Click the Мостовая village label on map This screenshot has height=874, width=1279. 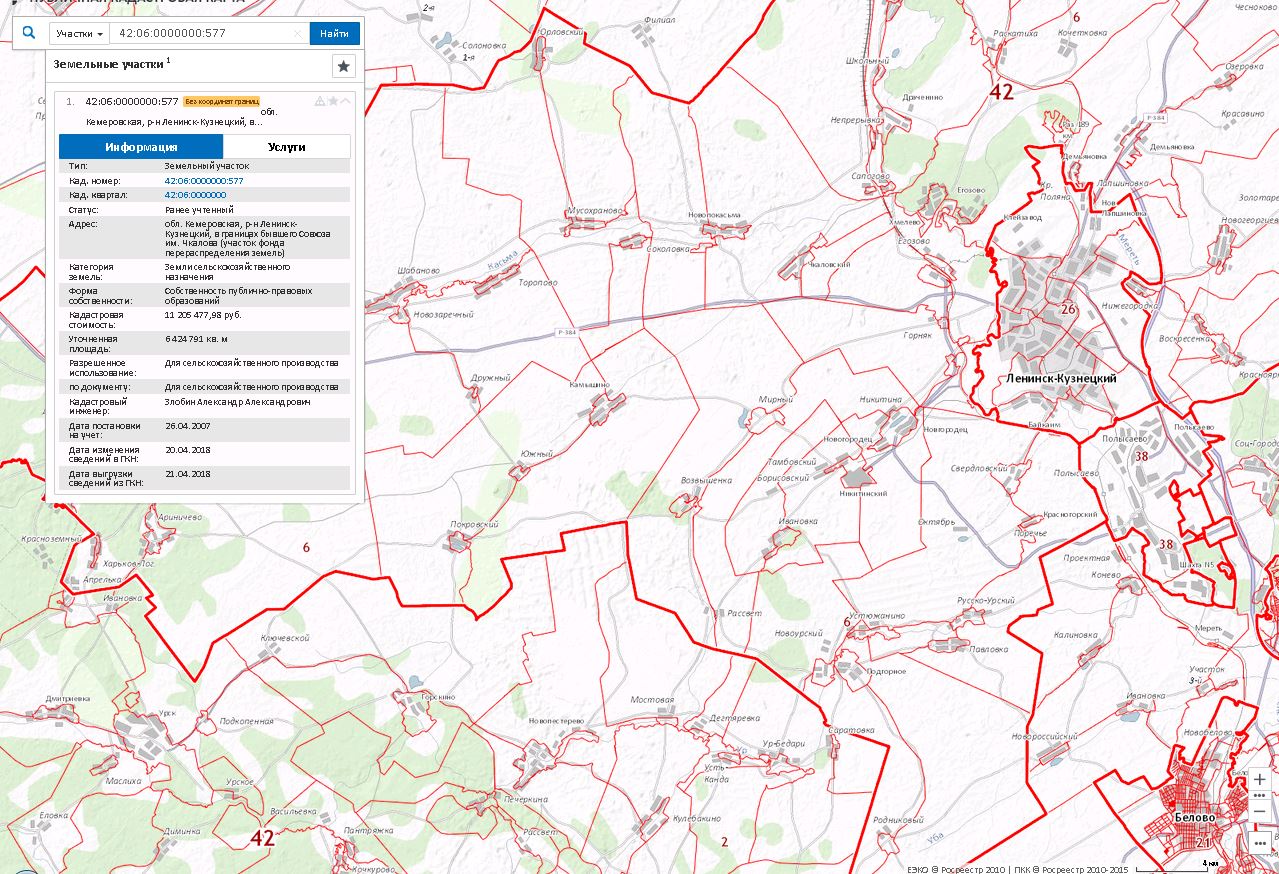[x=654, y=700]
